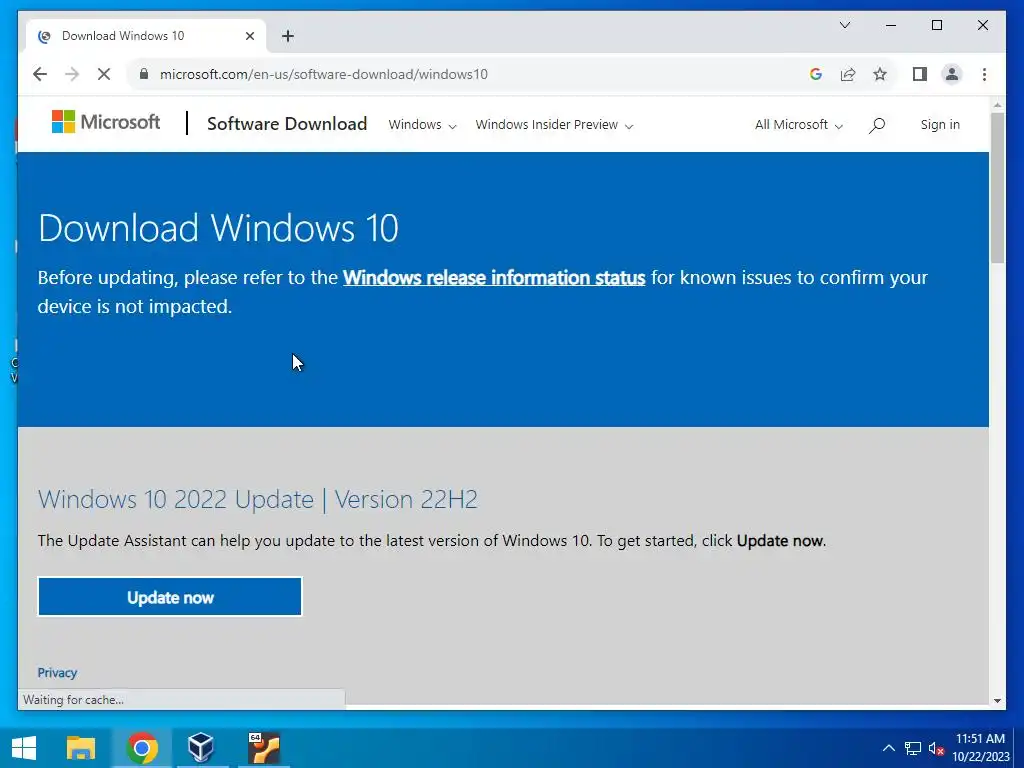Click the address bar URL
This screenshot has width=1024, height=768.
[x=323, y=74]
